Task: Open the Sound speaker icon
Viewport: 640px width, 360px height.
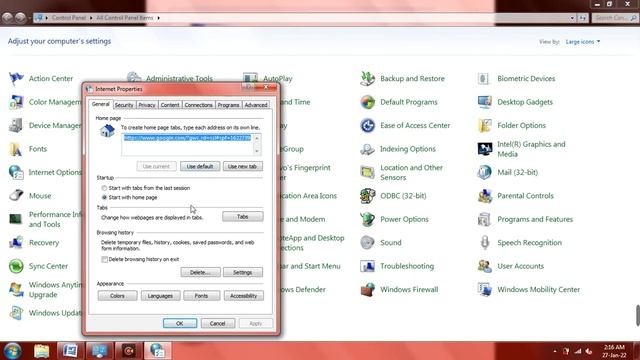Action: [367, 242]
